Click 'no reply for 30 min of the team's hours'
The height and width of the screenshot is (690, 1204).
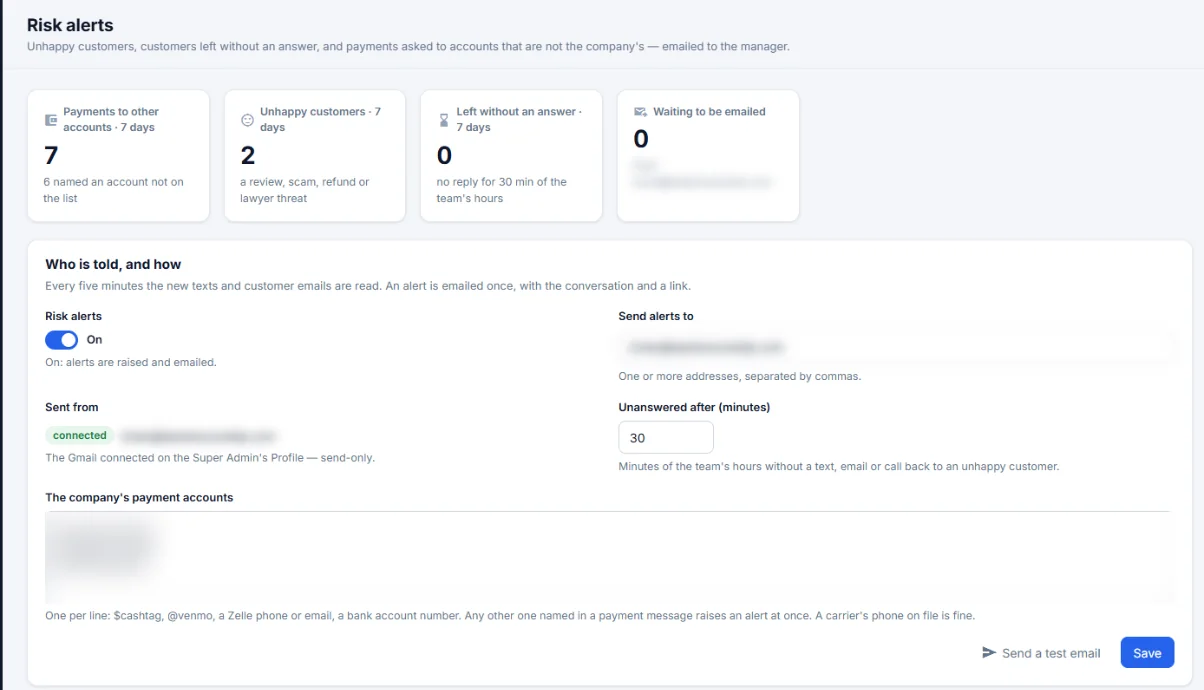pos(502,190)
